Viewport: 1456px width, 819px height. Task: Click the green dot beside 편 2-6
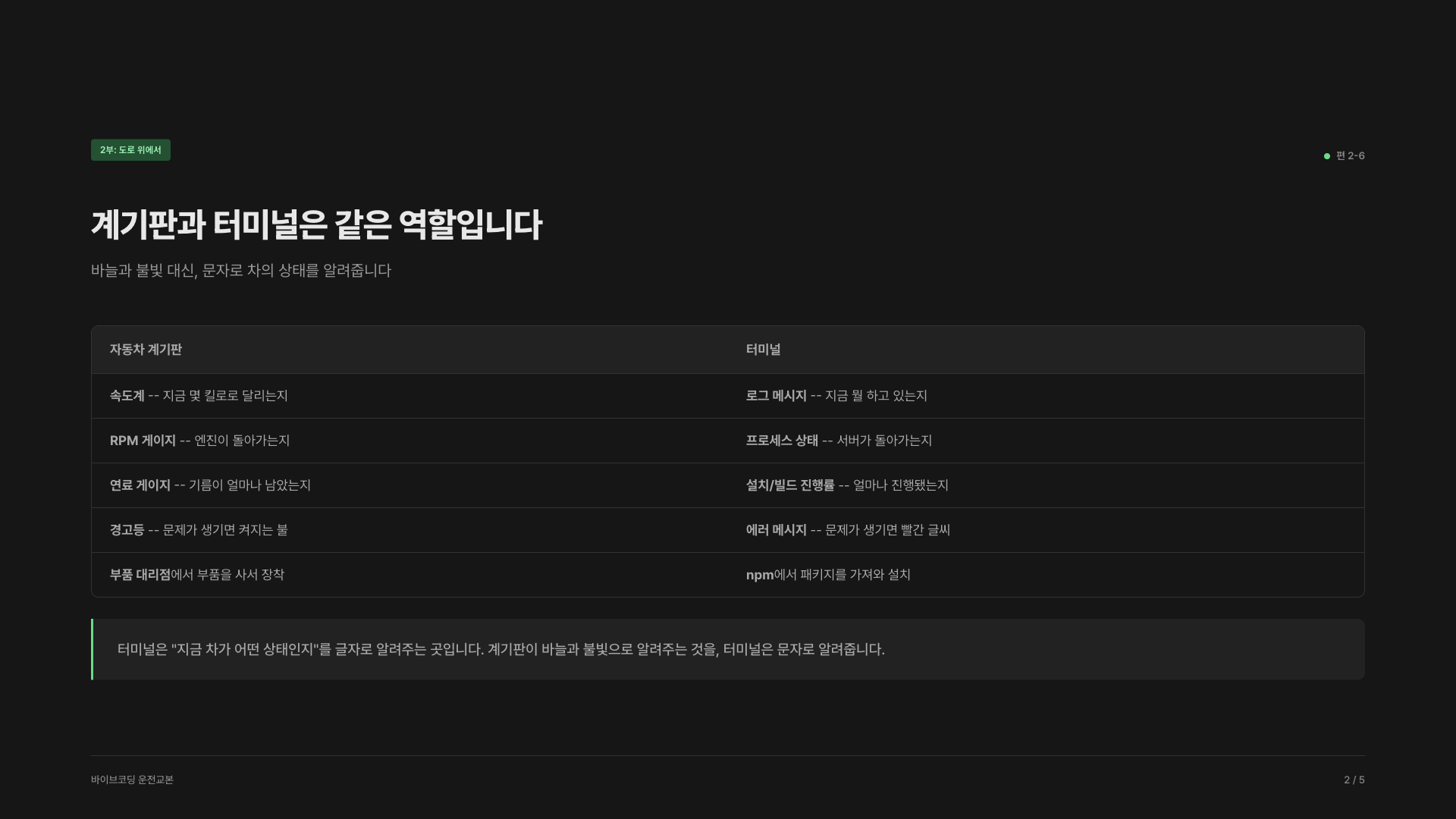coord(1327,156)
